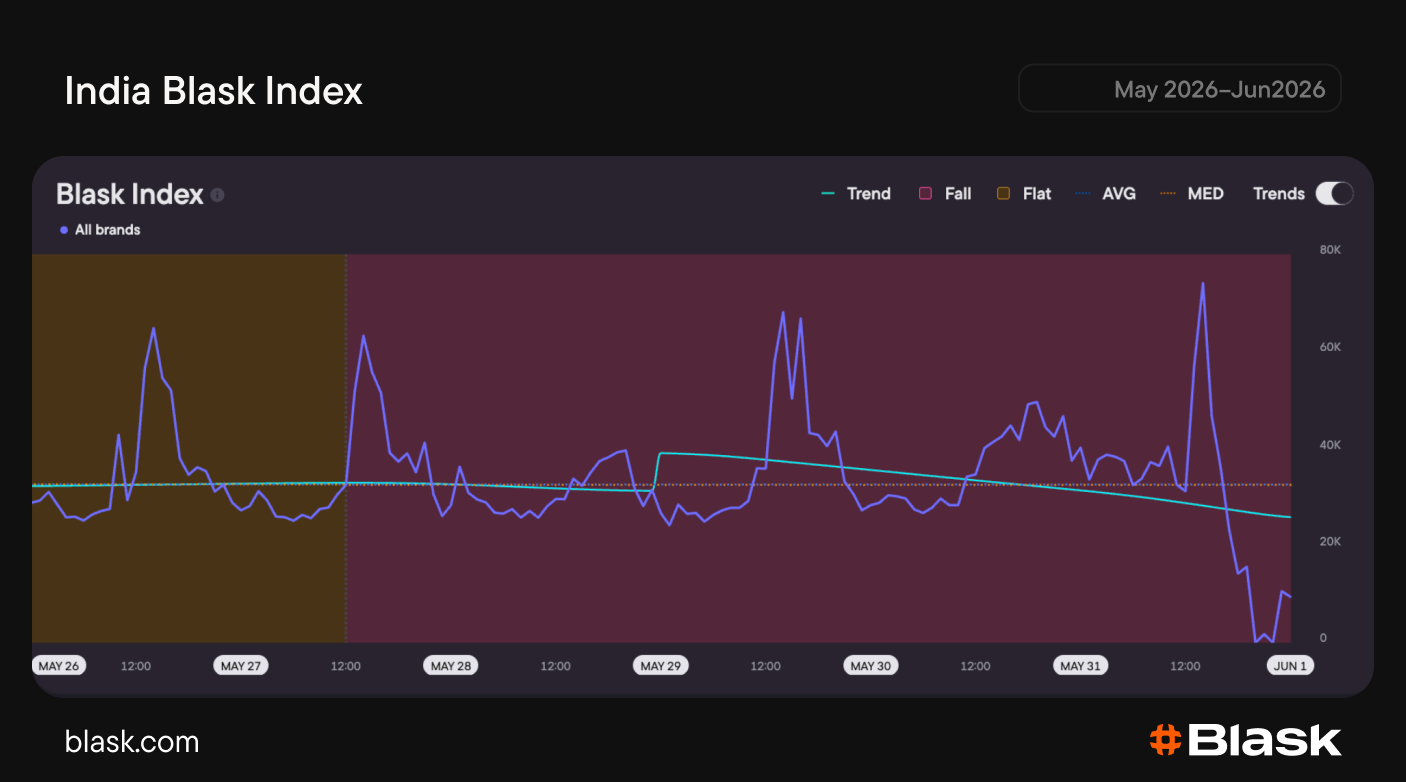
Task: Select the JUN 1 date marker
Action: tap(1290, 666)
